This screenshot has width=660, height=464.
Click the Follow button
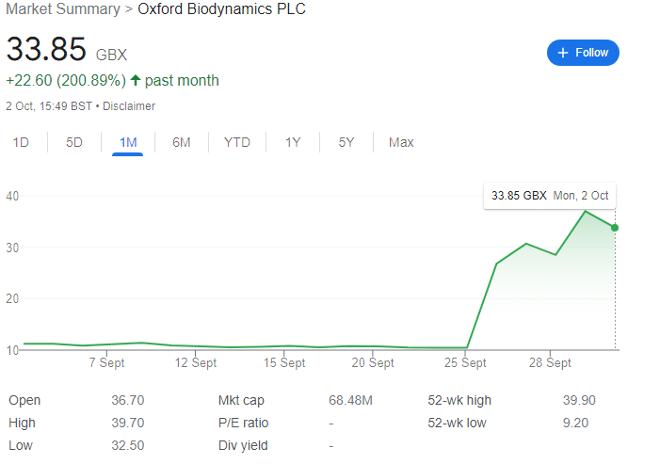583,53
